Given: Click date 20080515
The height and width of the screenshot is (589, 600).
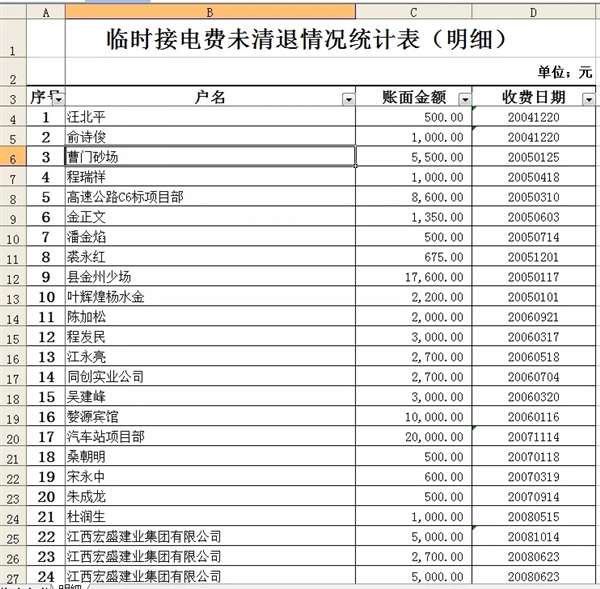Looking at the screenshot, I should 533,516.
